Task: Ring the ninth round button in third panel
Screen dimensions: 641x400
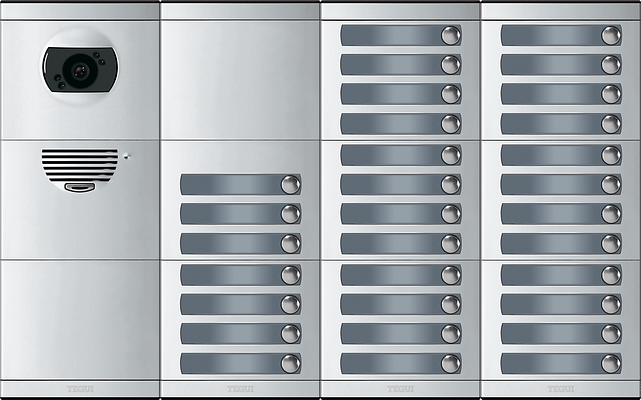Action: 451,275
